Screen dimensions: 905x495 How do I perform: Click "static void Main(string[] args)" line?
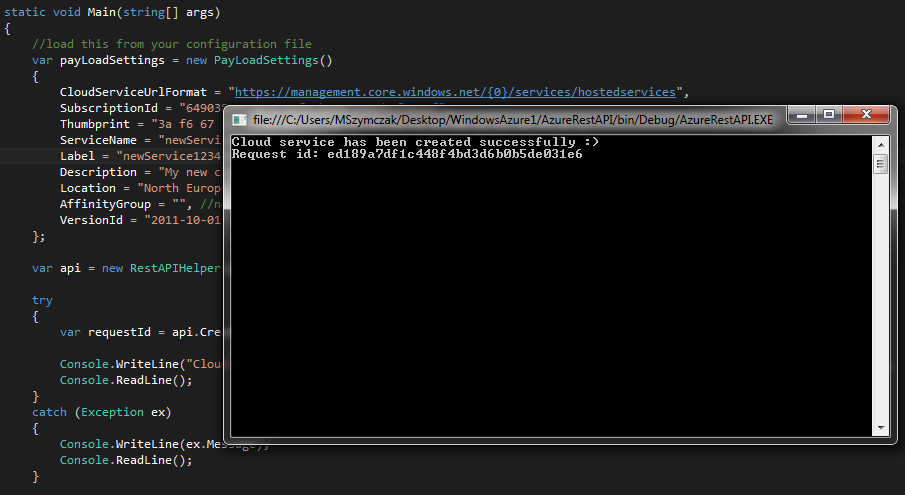tap(113, 12)
